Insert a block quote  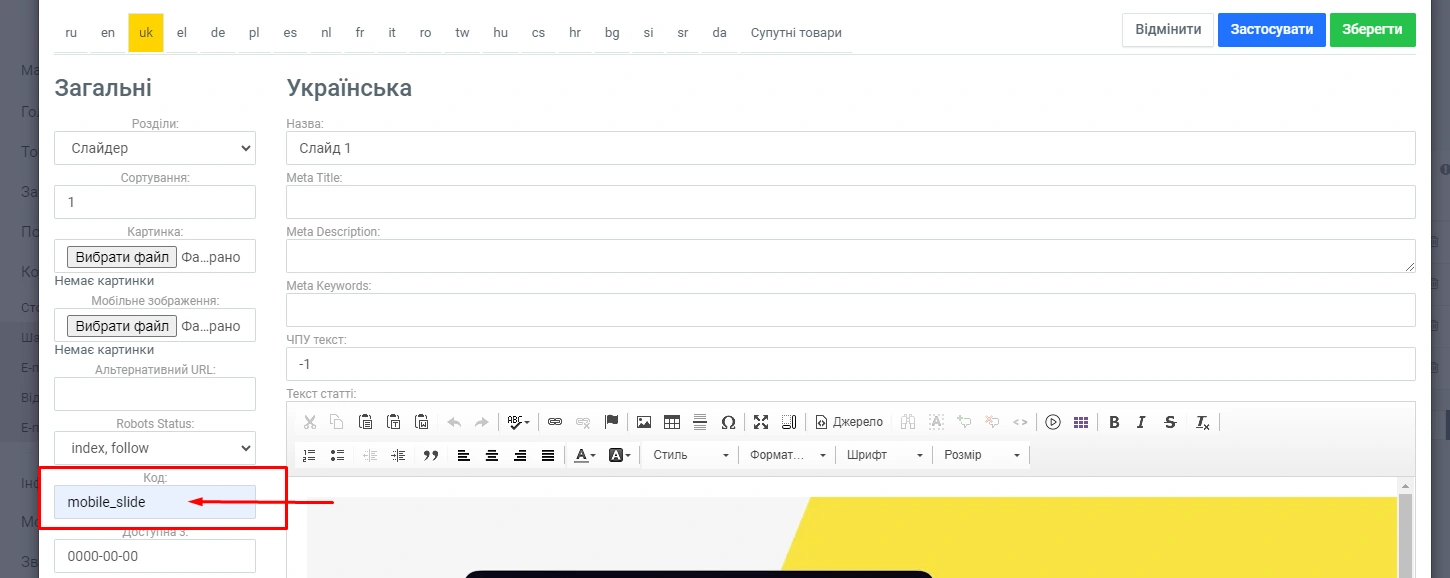[x=431, y=455]
